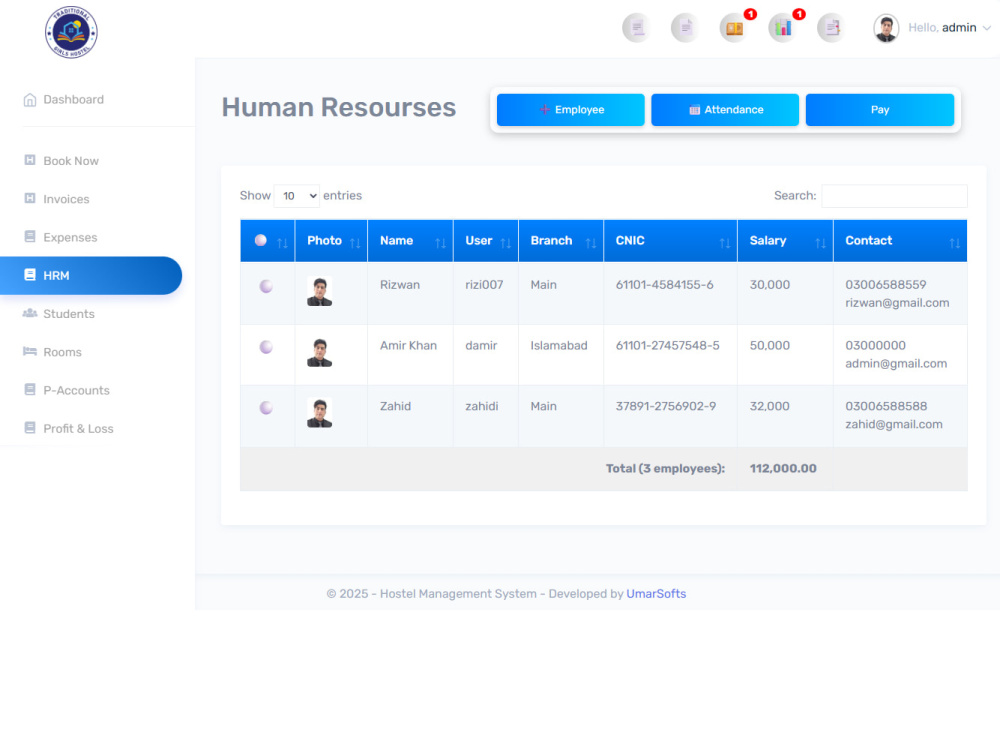Open the orange book icon with notification badge
The width and height of the screenshot is (1000, 750).
(734, 28)
